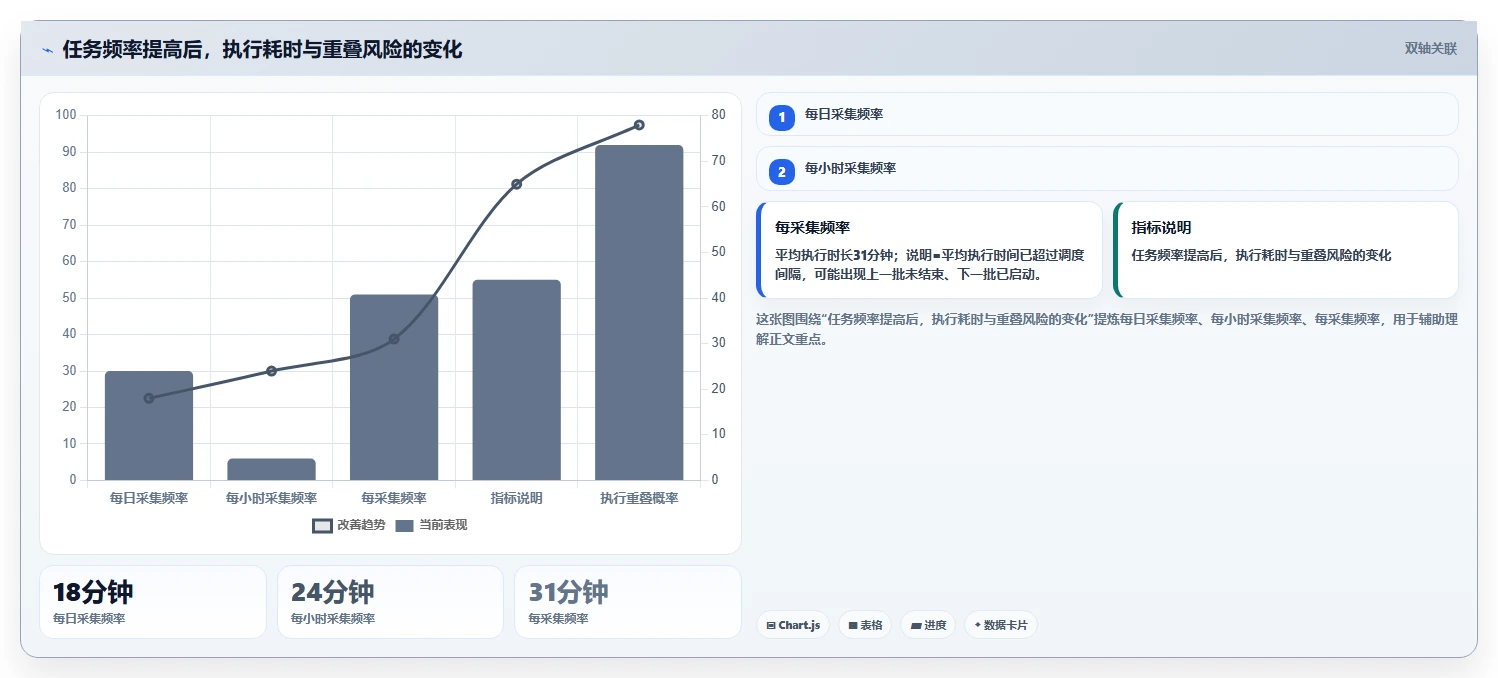This screenshot has width=1498, height=678.
Task: Click the Chart.js tag
Action: [793, 625]
